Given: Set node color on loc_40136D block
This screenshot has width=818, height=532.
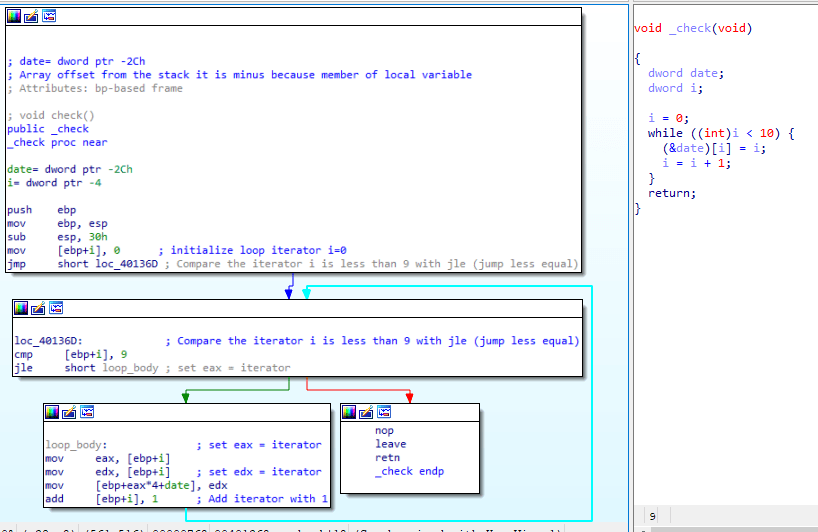Looking at the screenshot, I should pyautogui.click(x=20, y=308).
